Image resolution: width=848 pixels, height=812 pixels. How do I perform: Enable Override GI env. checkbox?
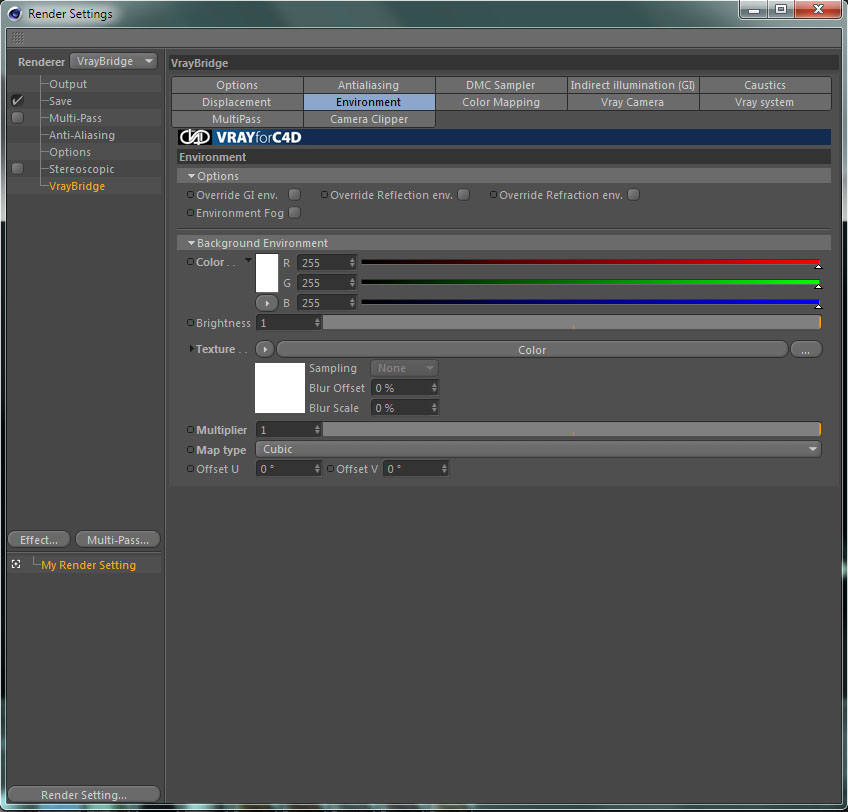pyautogui.click(x=295, y=194)
